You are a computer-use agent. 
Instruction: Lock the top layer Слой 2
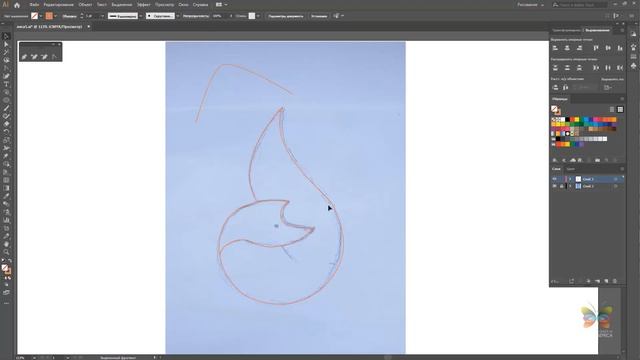tap(561, 179)
